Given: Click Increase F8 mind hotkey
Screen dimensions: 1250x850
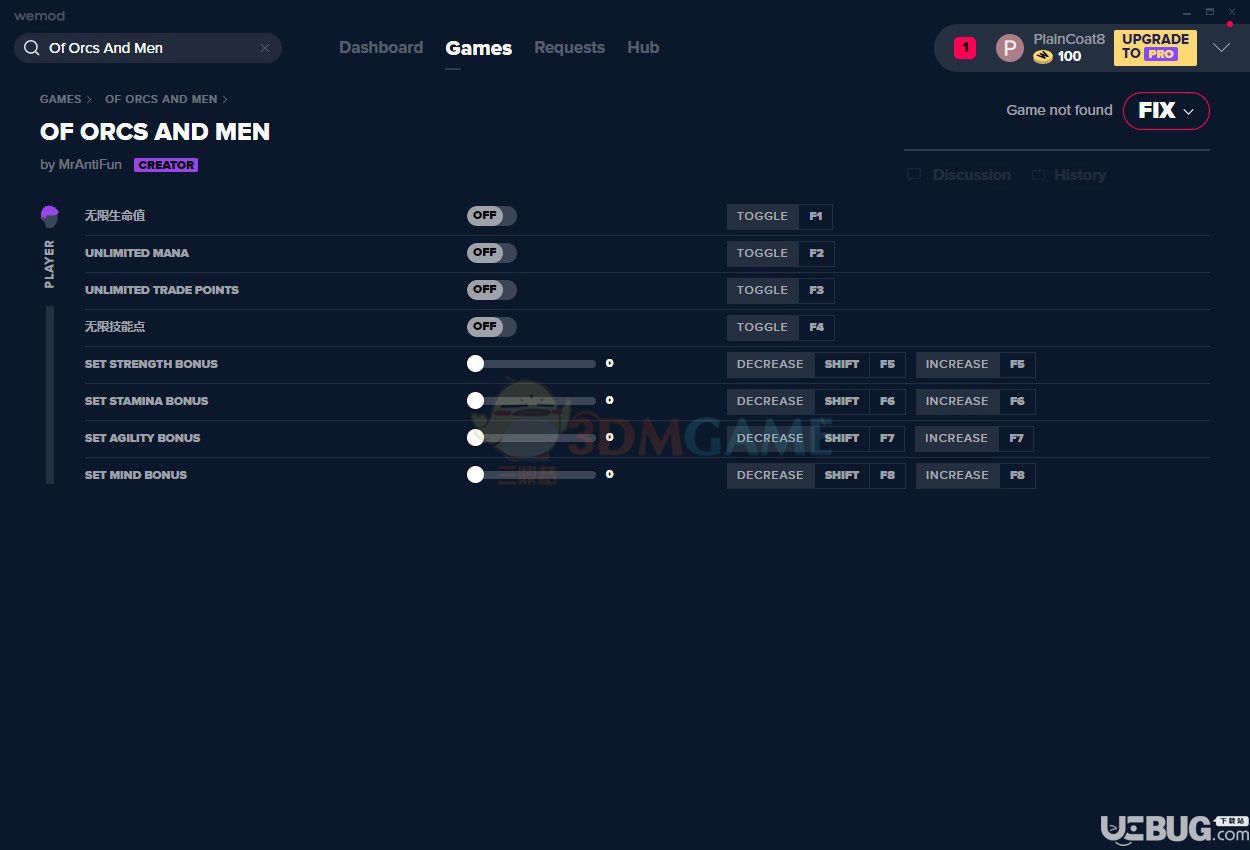Looking at the screenshot, I should 975,475.
